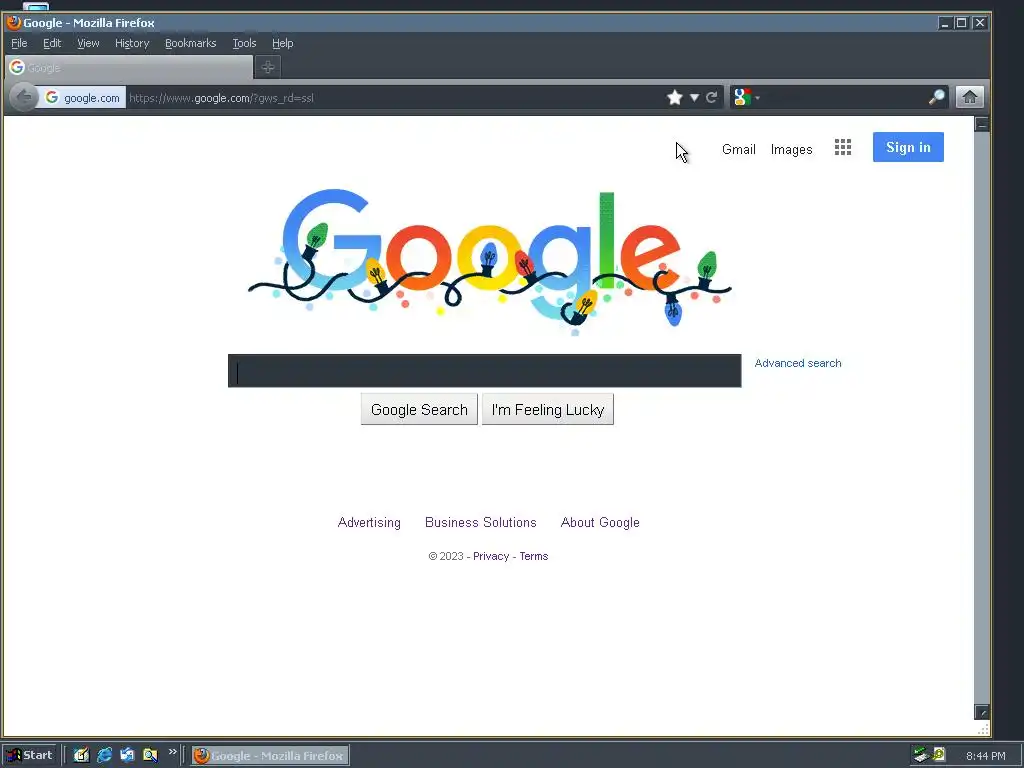Open the Tools menu

[244, 43]
